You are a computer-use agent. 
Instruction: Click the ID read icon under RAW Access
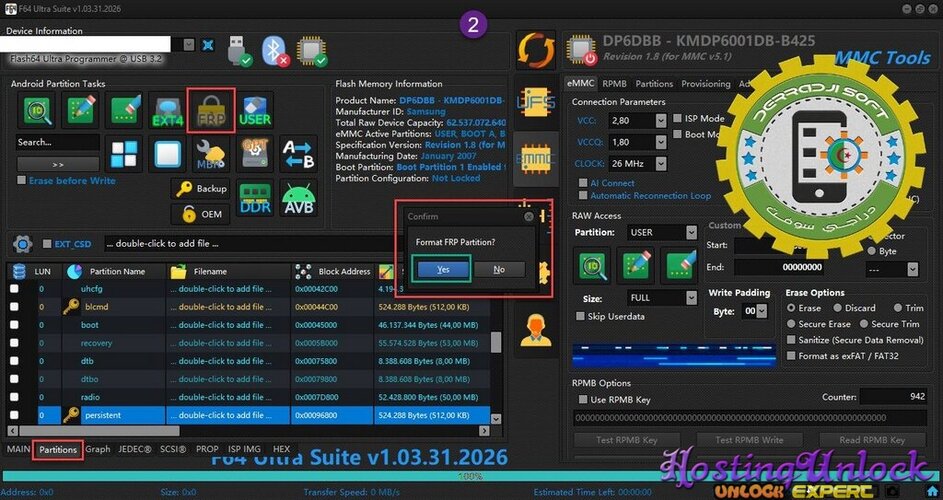tap(592, 265)
